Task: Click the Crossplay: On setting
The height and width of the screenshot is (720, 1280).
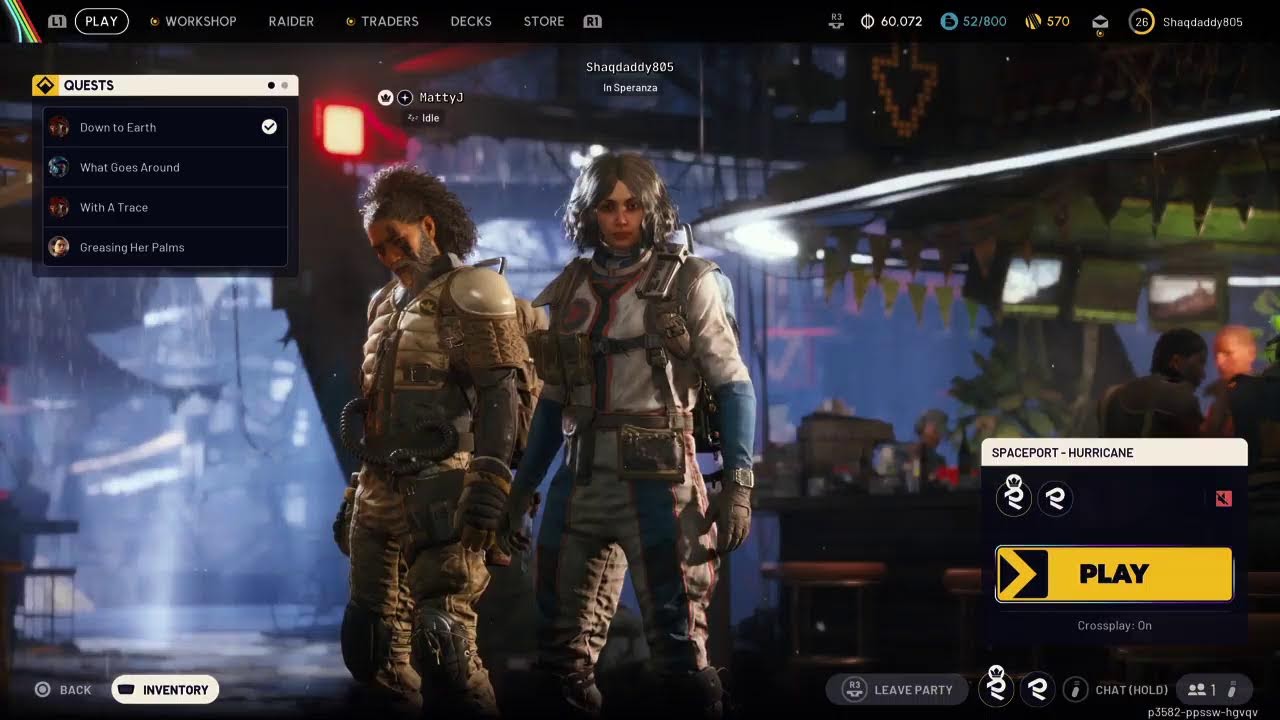Action: (x=1114, y=626)
